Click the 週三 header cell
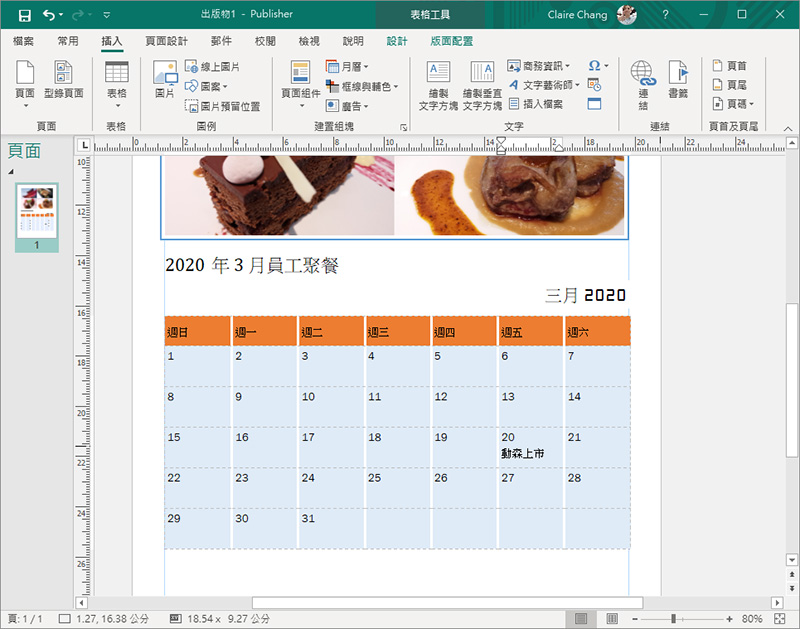 click(397, 332)
